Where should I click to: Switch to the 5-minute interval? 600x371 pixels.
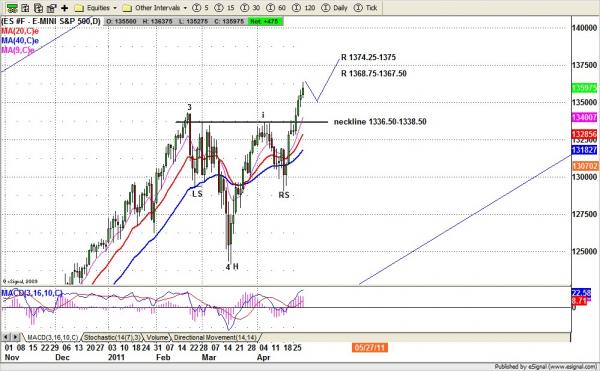pyautogui.click(x=200, y=8)
